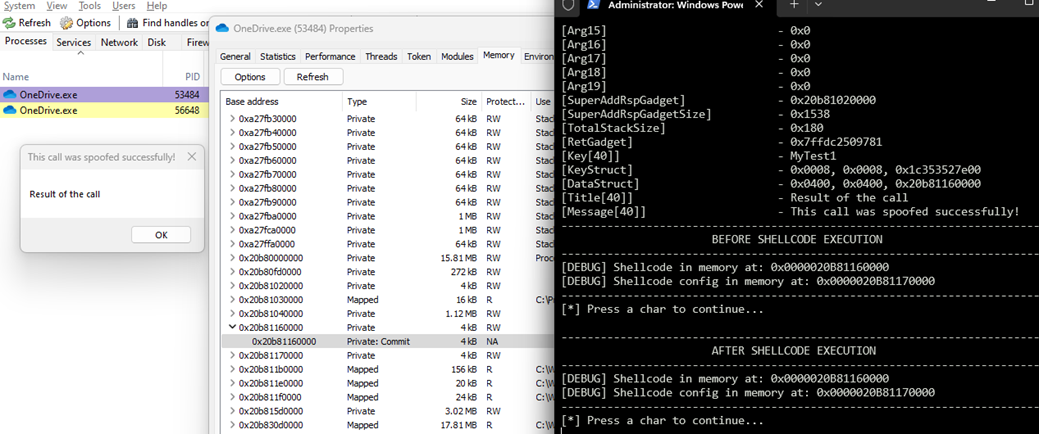Expand memory region 0xa27fba0000
This screenshot has width=1039, height=434.
tap(232, 216)
